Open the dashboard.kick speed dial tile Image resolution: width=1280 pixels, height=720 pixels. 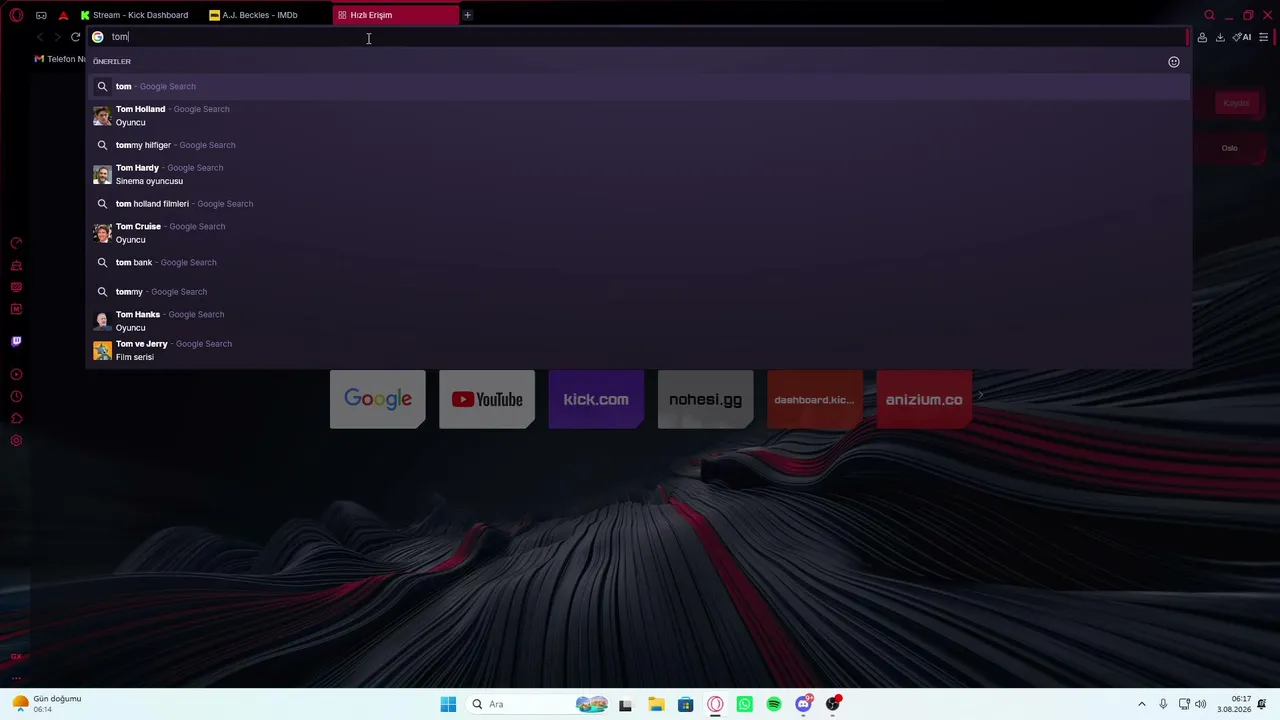click(815, 399)
